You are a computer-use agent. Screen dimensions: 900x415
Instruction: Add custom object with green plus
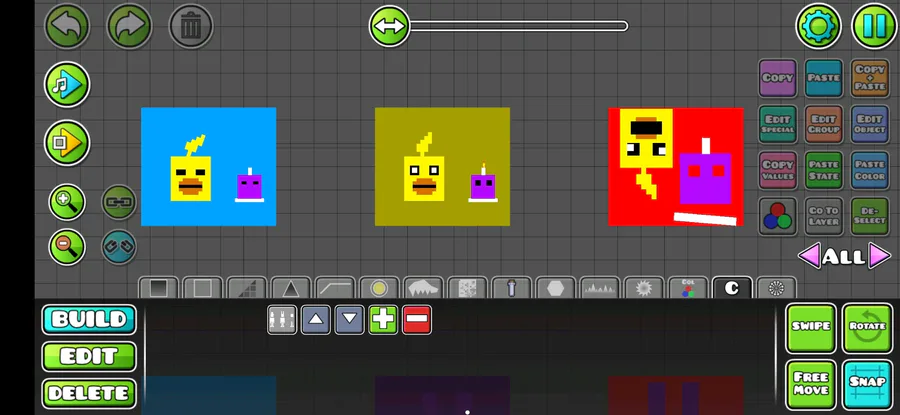coord(383,320)
